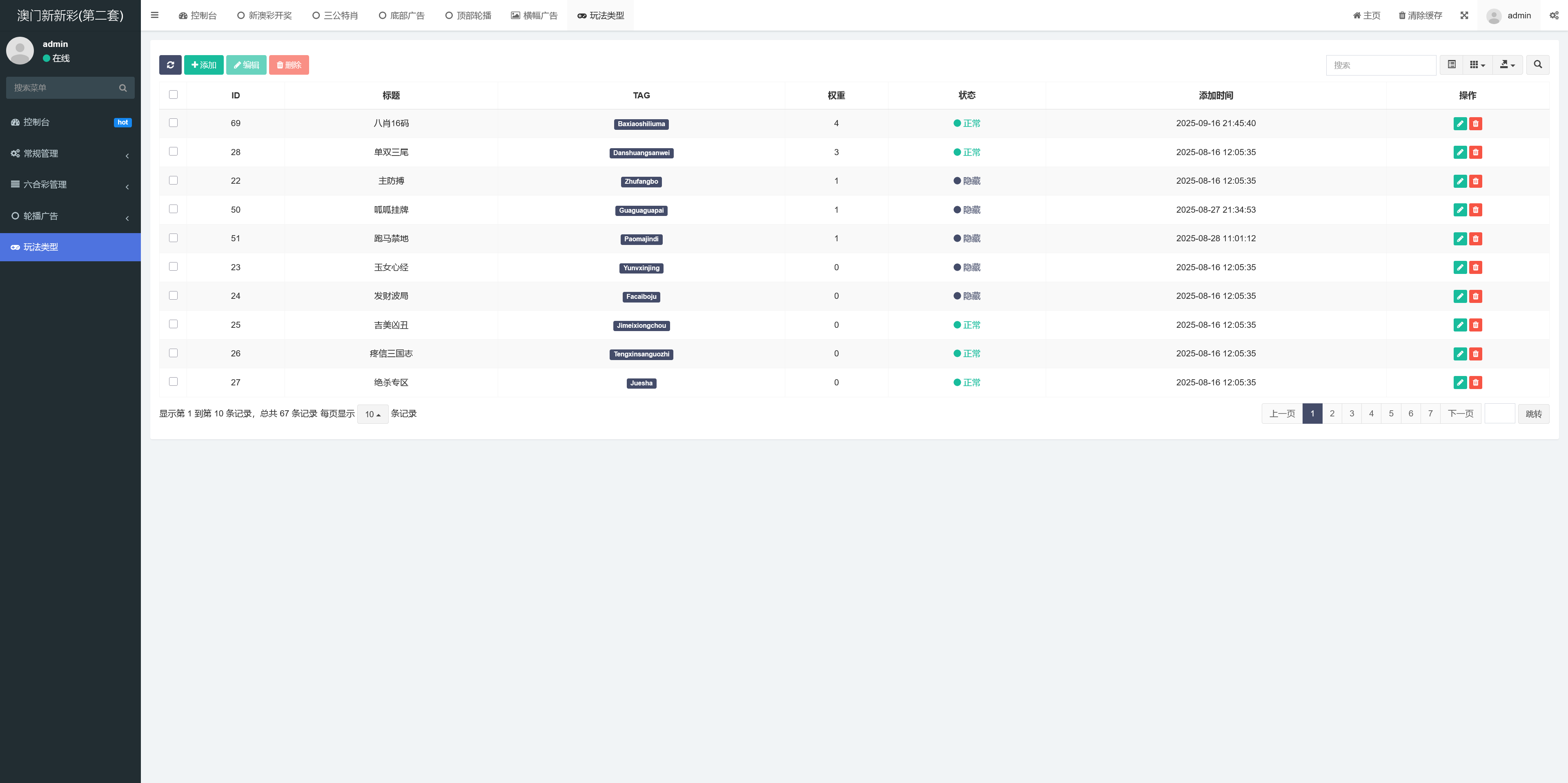This screenshot has height=783, width=1568.
Task: Check the box for row ID 28
Action: pyautogui.click(x=174, y=151)
